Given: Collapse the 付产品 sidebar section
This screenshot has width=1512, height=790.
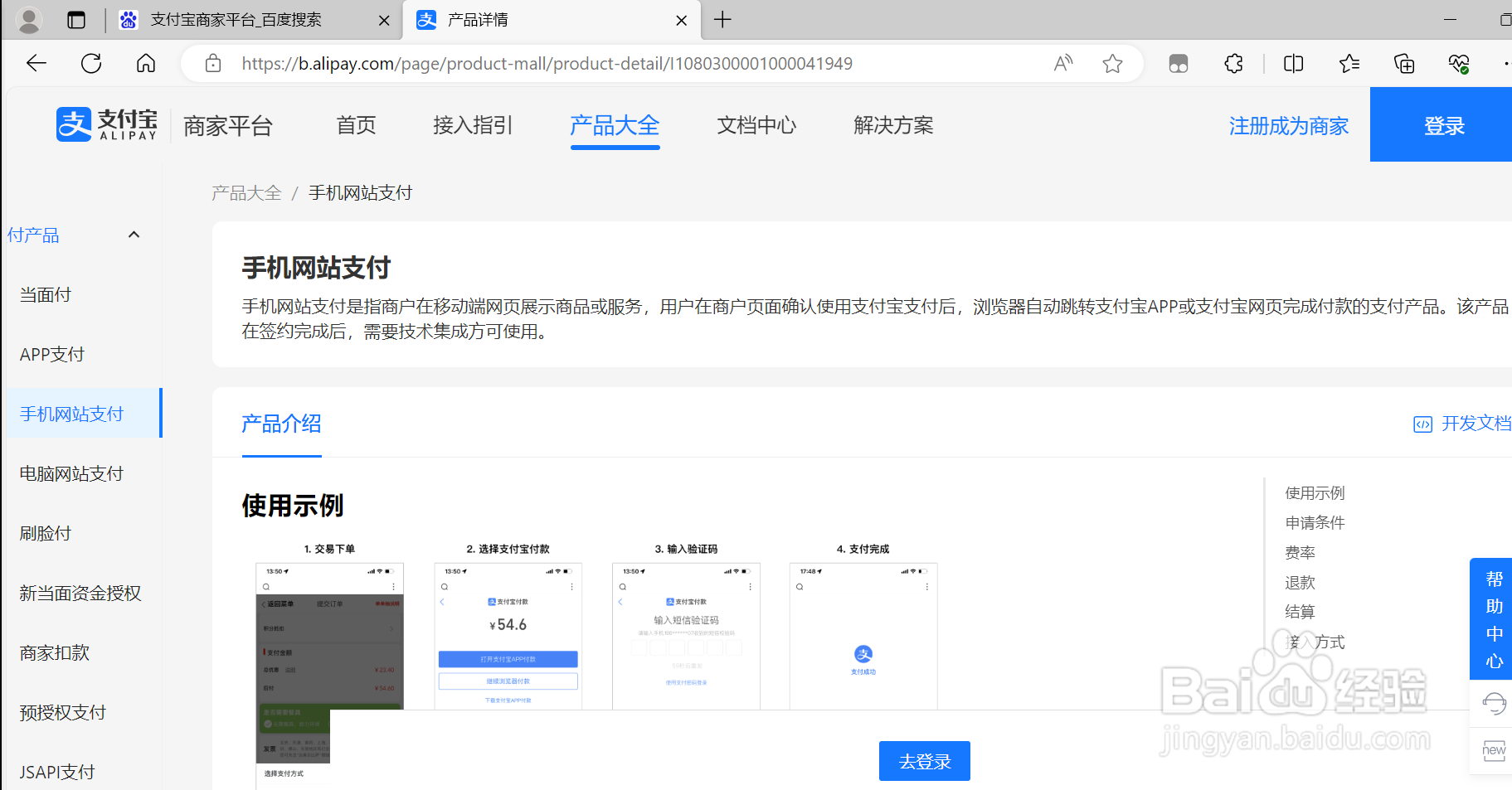Looking at the screenshot, I should [x=134, y=235].
